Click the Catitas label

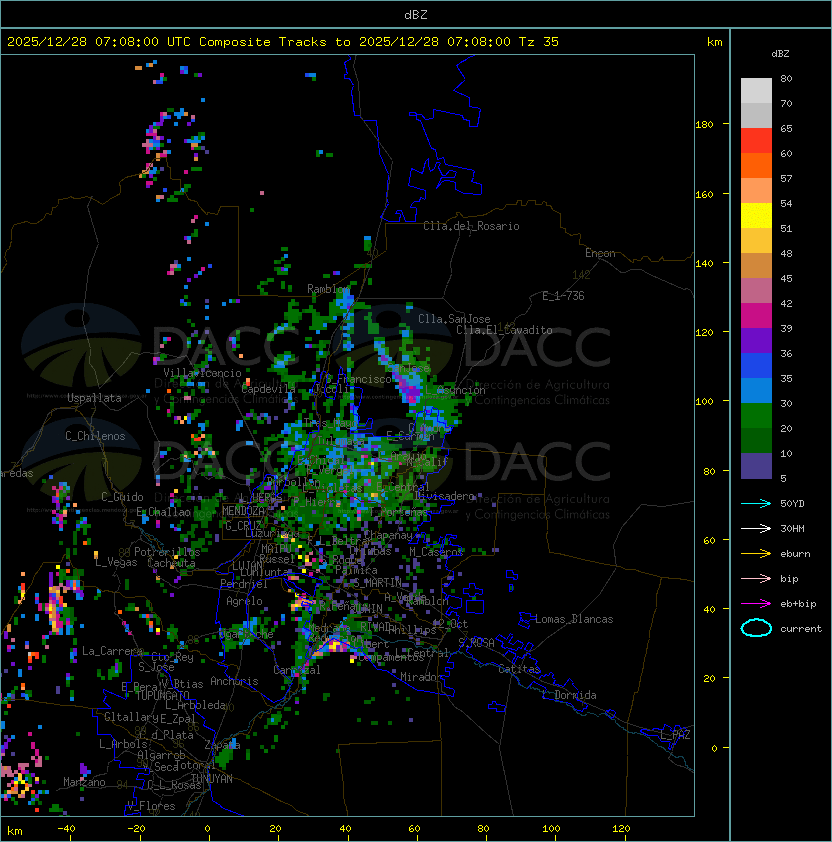519,669
